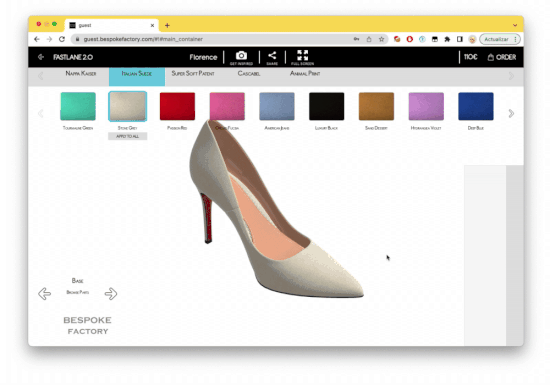The image size is (550, 385).
Task: Show previous color swatches with left chevron
Action: click(x=41, y=113)
